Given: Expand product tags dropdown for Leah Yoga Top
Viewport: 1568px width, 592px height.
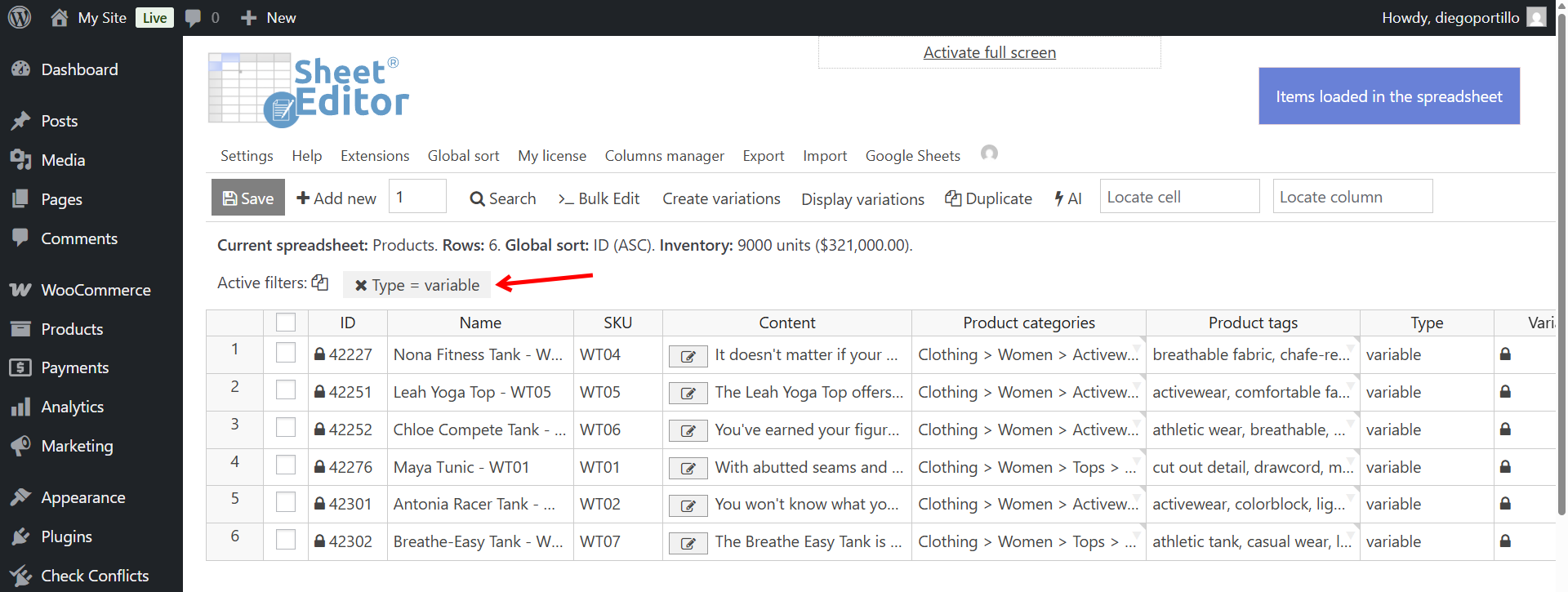Looking at the screenshot, I should (x=1351, y=384).
